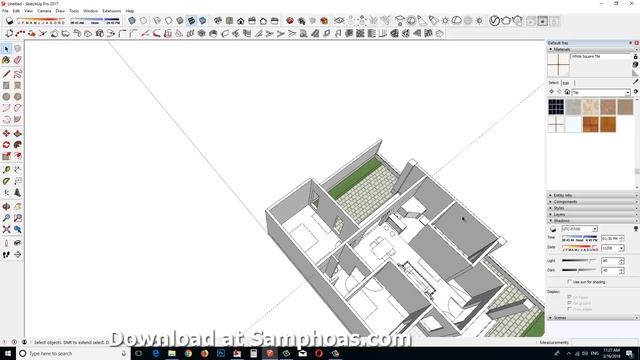Switch to Iso view in toolbar
Screen dimensions: 640x360
(218, 20)
